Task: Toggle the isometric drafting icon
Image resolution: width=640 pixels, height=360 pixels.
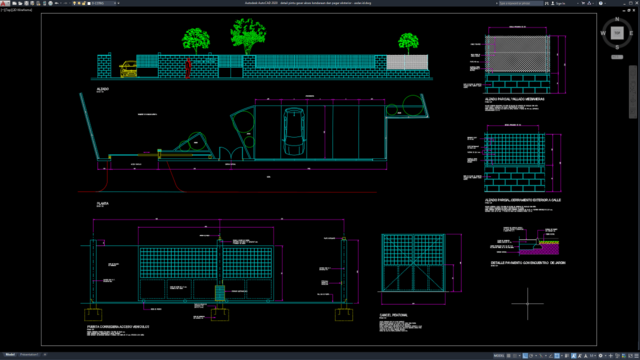Action: (541, 356)
